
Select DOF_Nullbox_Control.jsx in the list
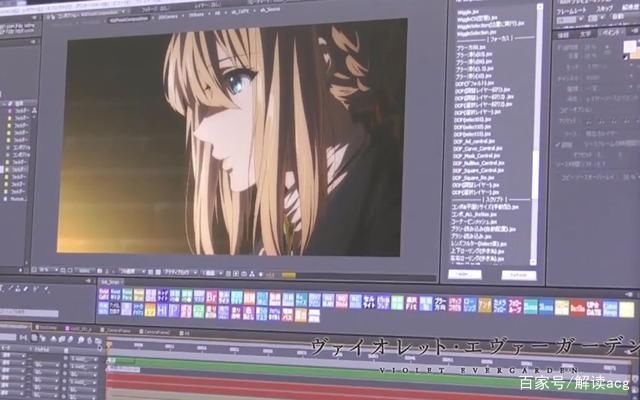click(478, 163)
